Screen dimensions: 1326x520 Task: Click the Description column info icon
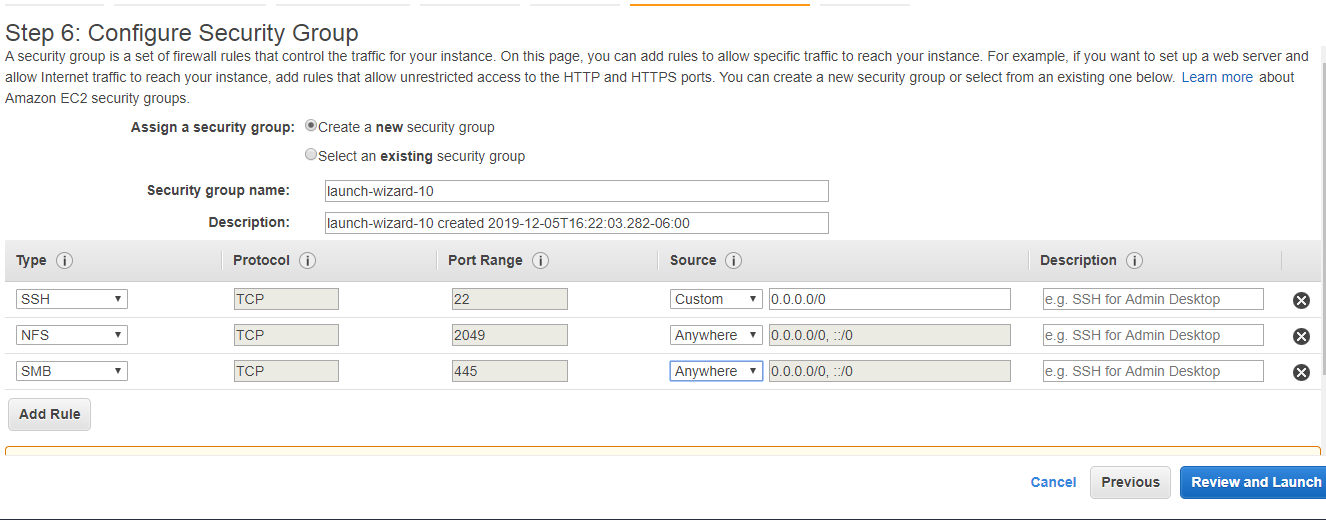pyautogui.click(x=1135, y=261)
